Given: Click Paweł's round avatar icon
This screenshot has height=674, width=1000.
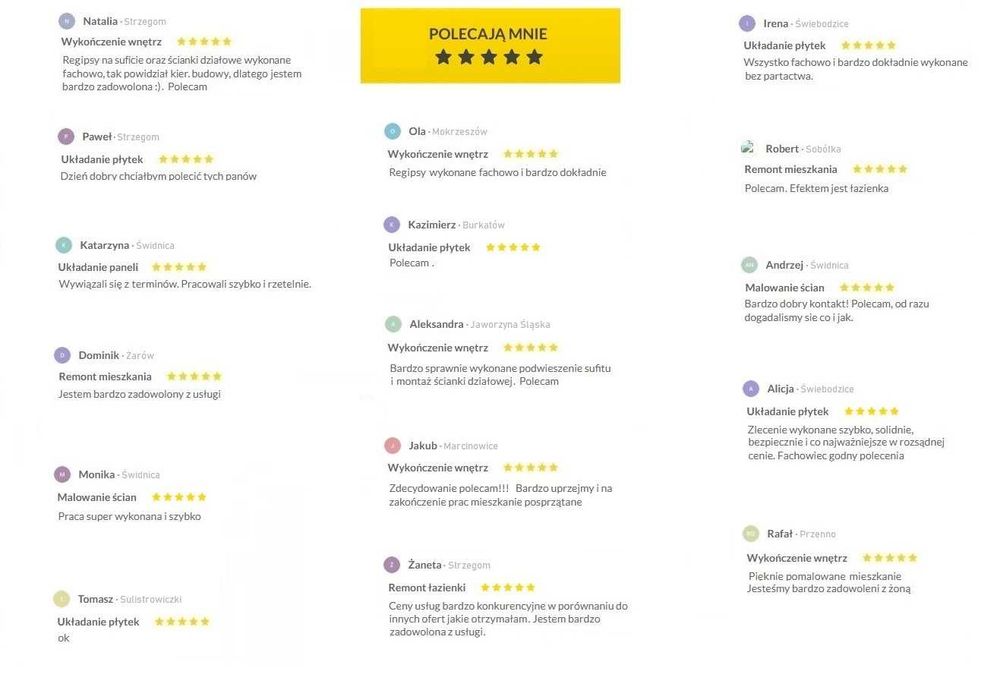Looking at the screenshot, I should click(66, 137).
